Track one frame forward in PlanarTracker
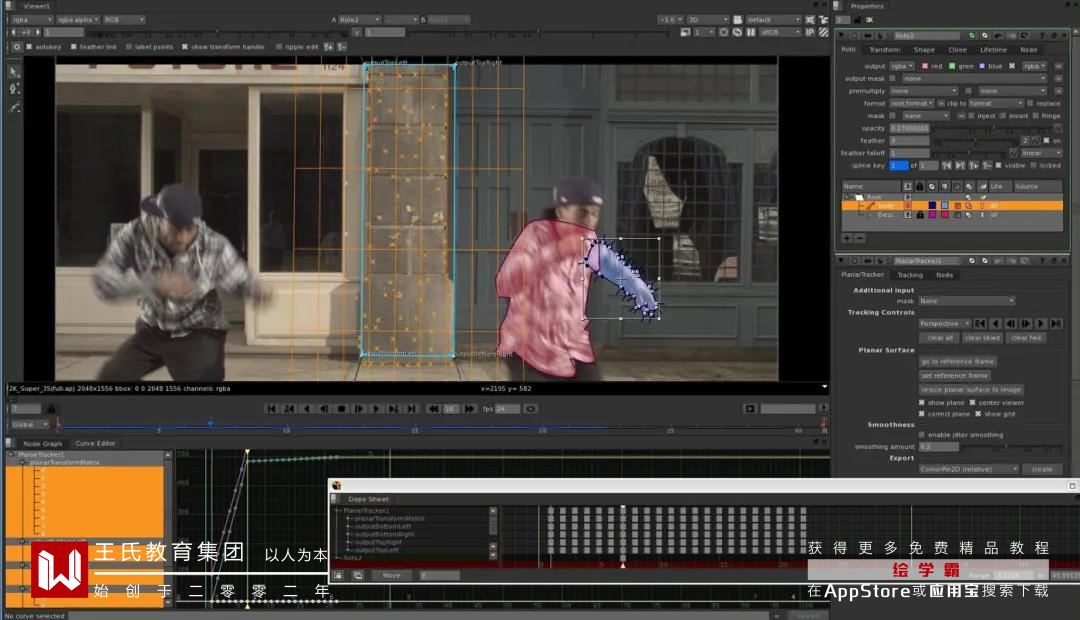This screenshot has width=1080, height=620. pyautogui.click(x=1026, y=324)
